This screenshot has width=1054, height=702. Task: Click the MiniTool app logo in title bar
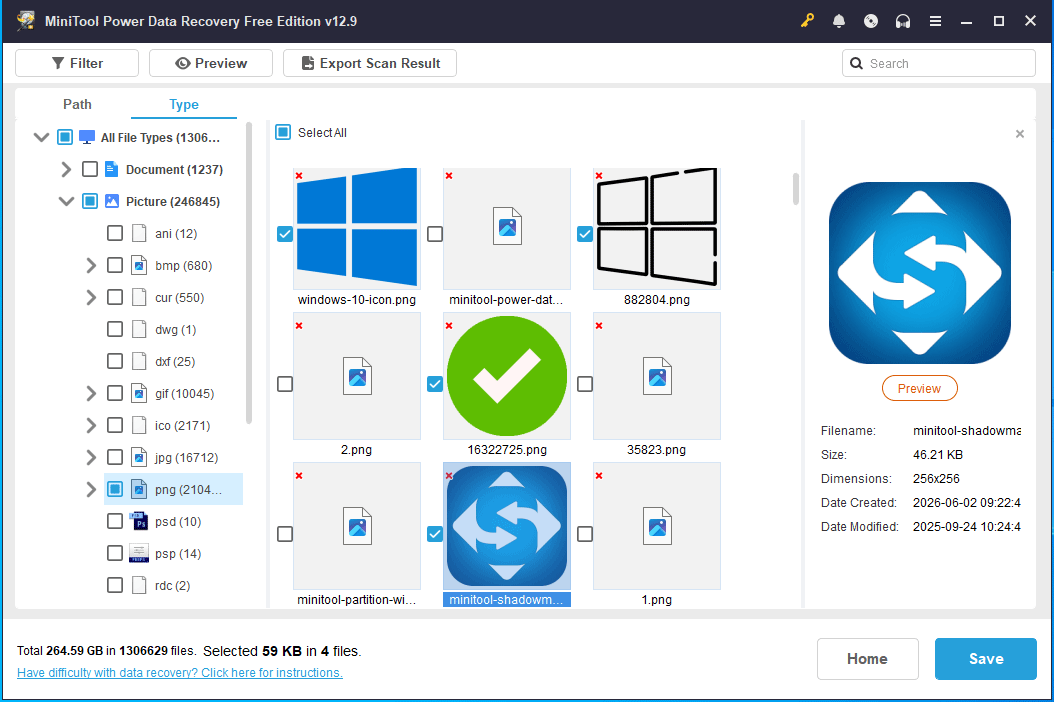pos(26,21)
